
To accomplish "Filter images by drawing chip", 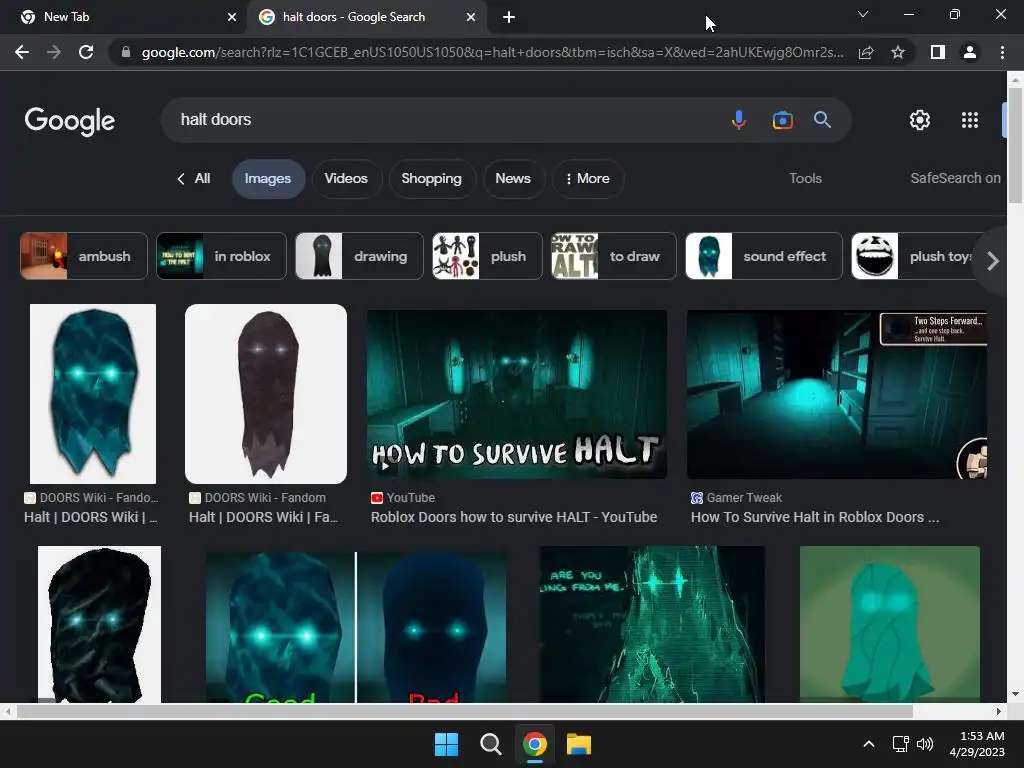I will (359, 256).
